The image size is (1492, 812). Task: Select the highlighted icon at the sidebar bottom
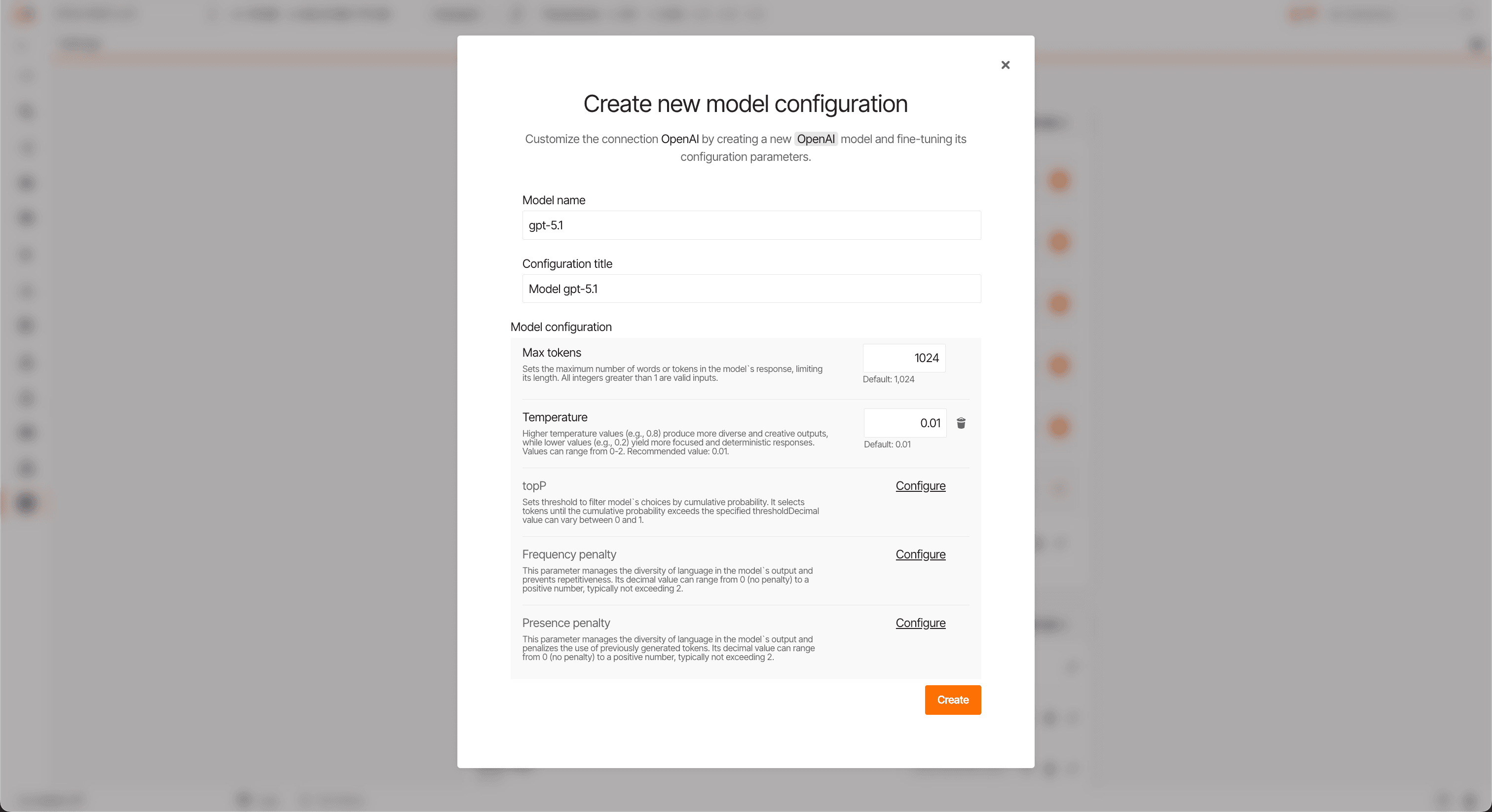pyautogui.click(x=26, y=503)
